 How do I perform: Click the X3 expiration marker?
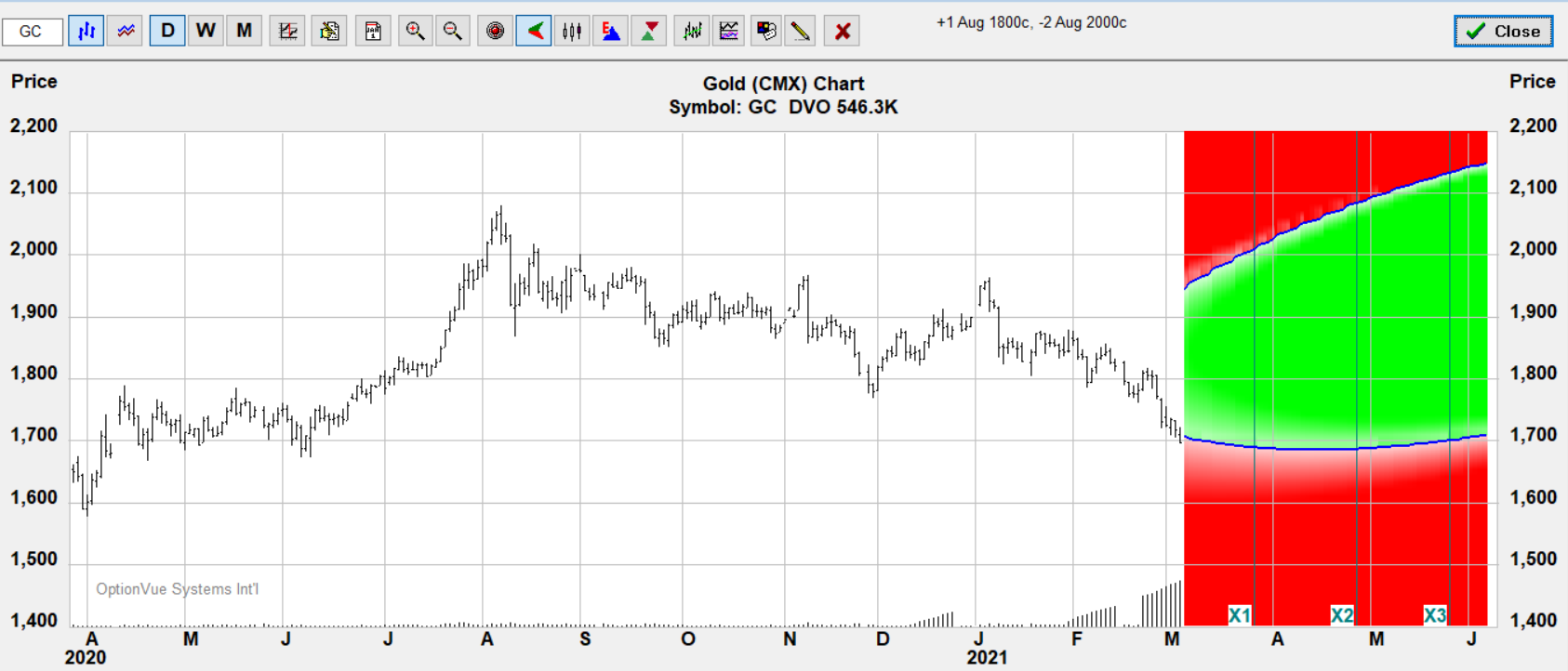point(1435,615)
